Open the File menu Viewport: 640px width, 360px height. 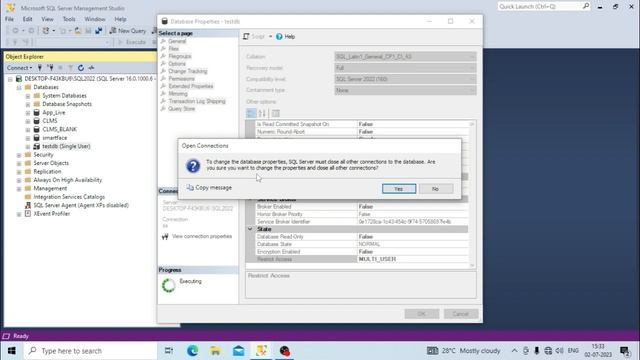point(9,19)
